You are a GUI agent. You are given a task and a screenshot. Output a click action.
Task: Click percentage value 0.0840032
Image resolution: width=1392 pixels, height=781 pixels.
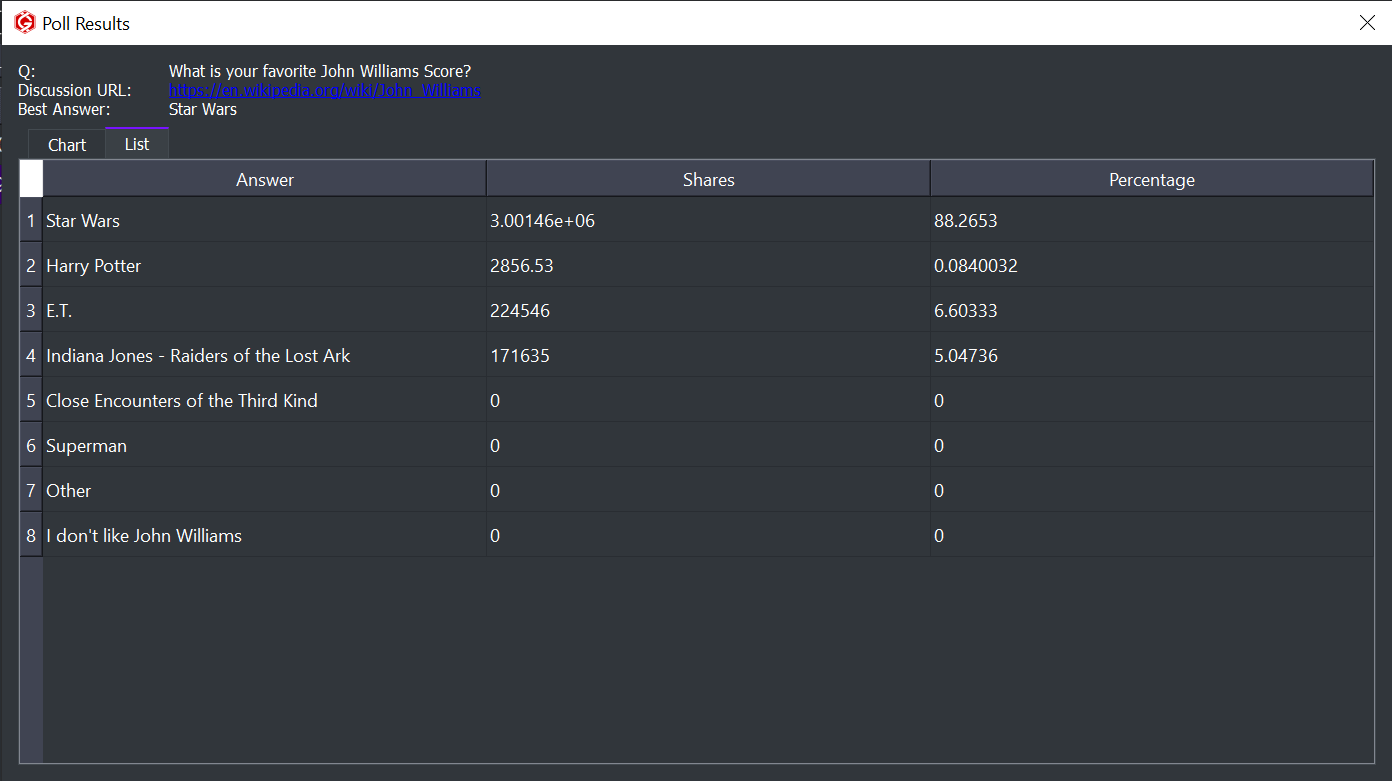pyautogui.click(x=1152, y=265)
